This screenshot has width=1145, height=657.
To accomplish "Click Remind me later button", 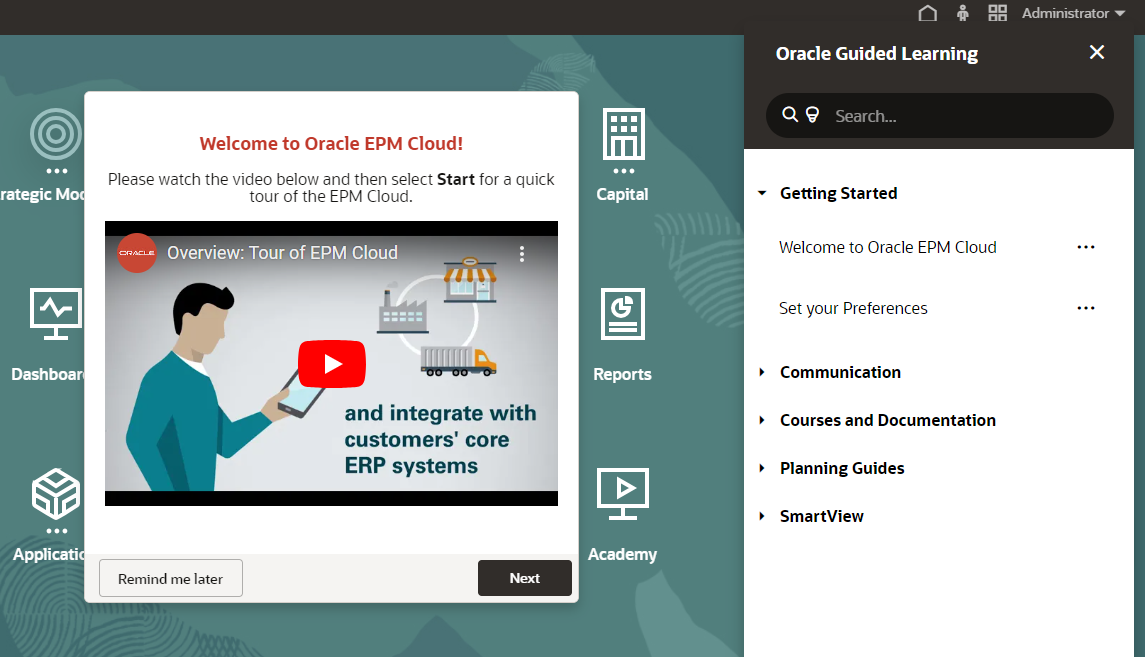I will point(171,578).
